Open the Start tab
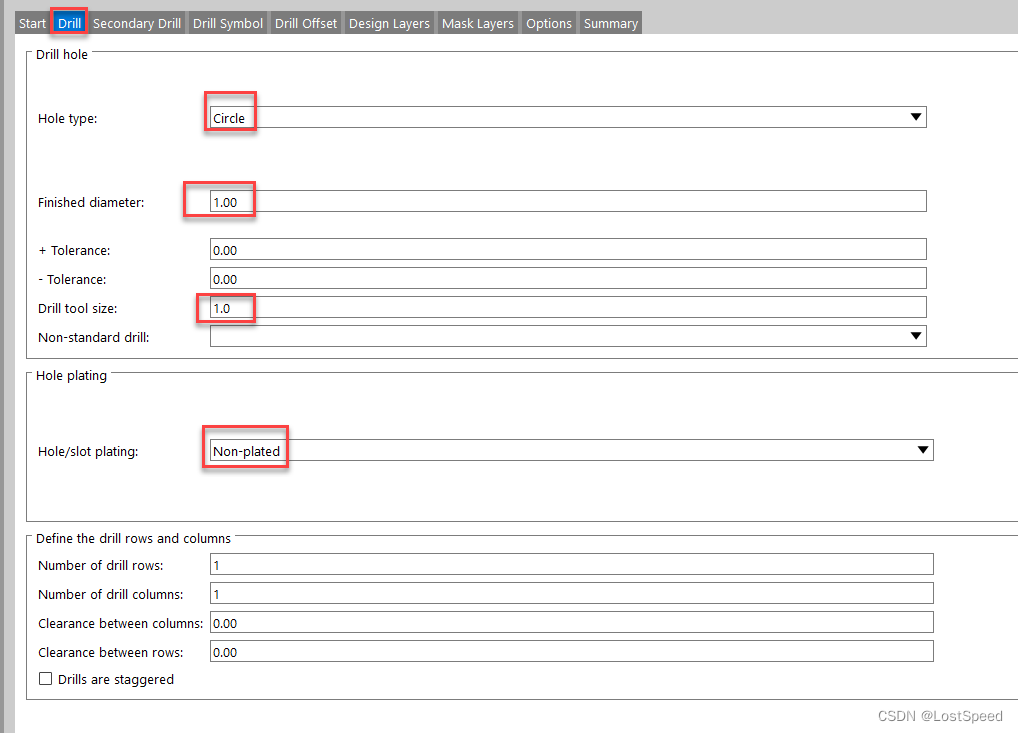The height and width of the screenshot is (733, 1018). (32, 23)
